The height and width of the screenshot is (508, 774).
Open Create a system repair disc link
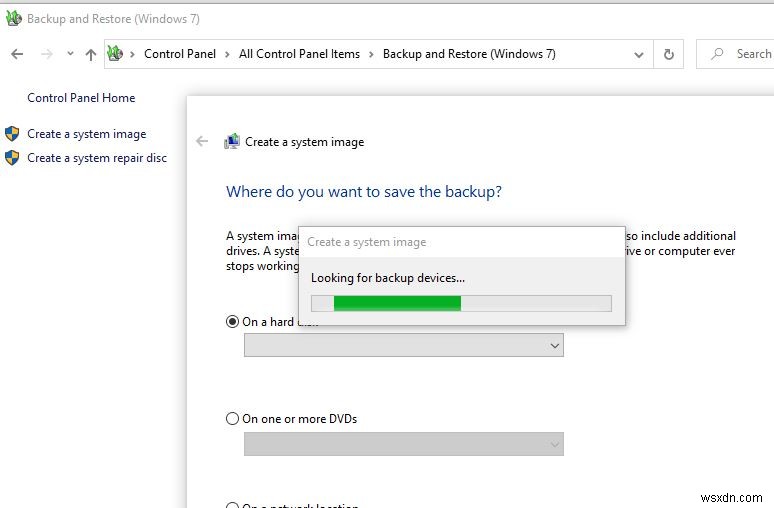click(x=97, y=158)
